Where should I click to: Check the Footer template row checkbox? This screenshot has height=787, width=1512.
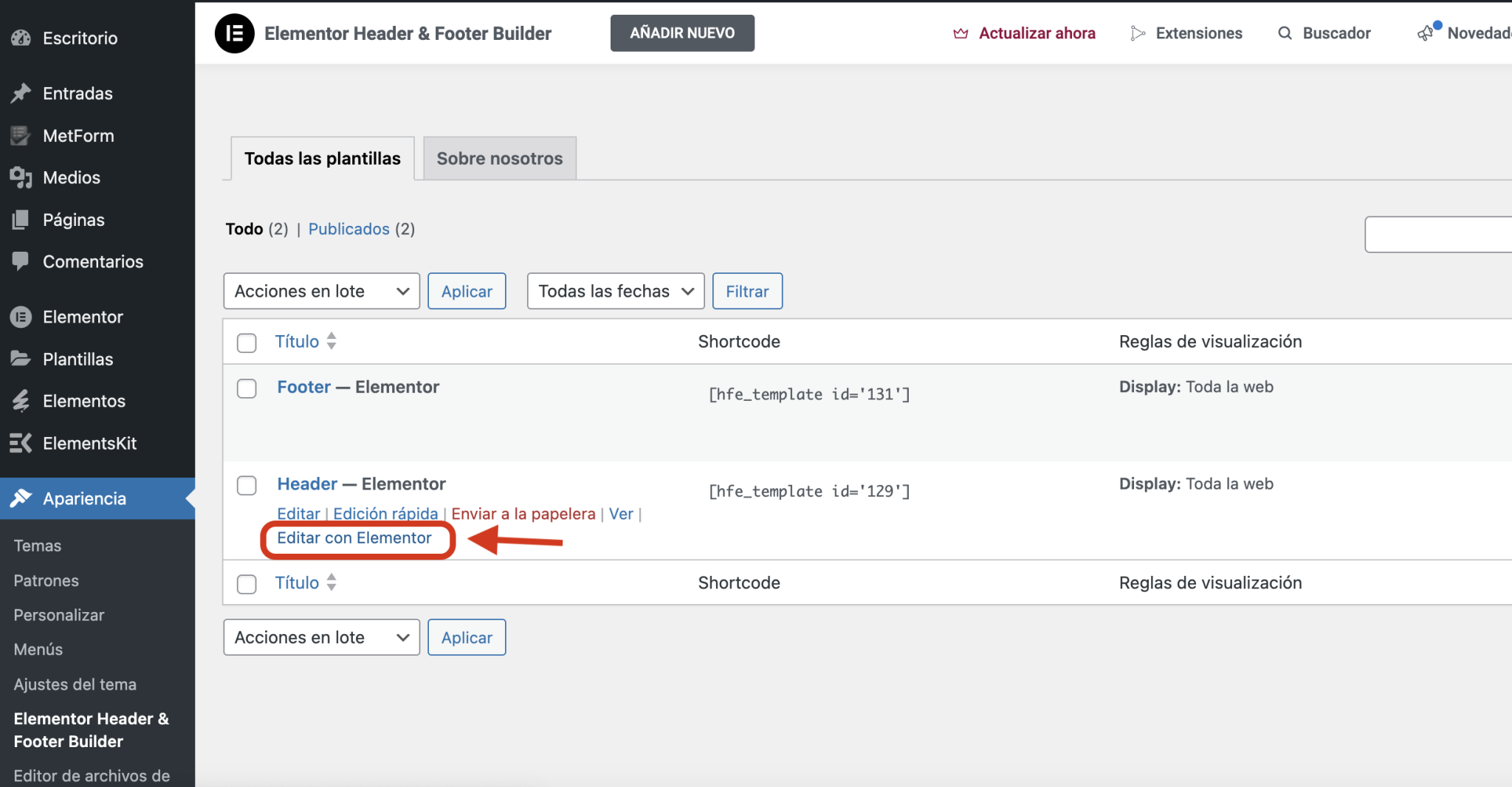point(247,388)
